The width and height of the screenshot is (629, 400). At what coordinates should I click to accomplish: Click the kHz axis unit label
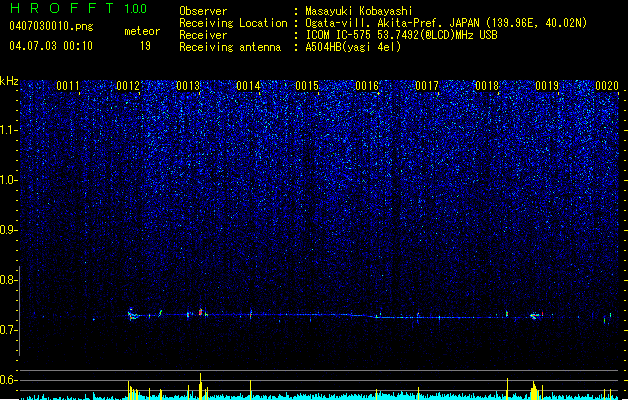coord(9,81)
